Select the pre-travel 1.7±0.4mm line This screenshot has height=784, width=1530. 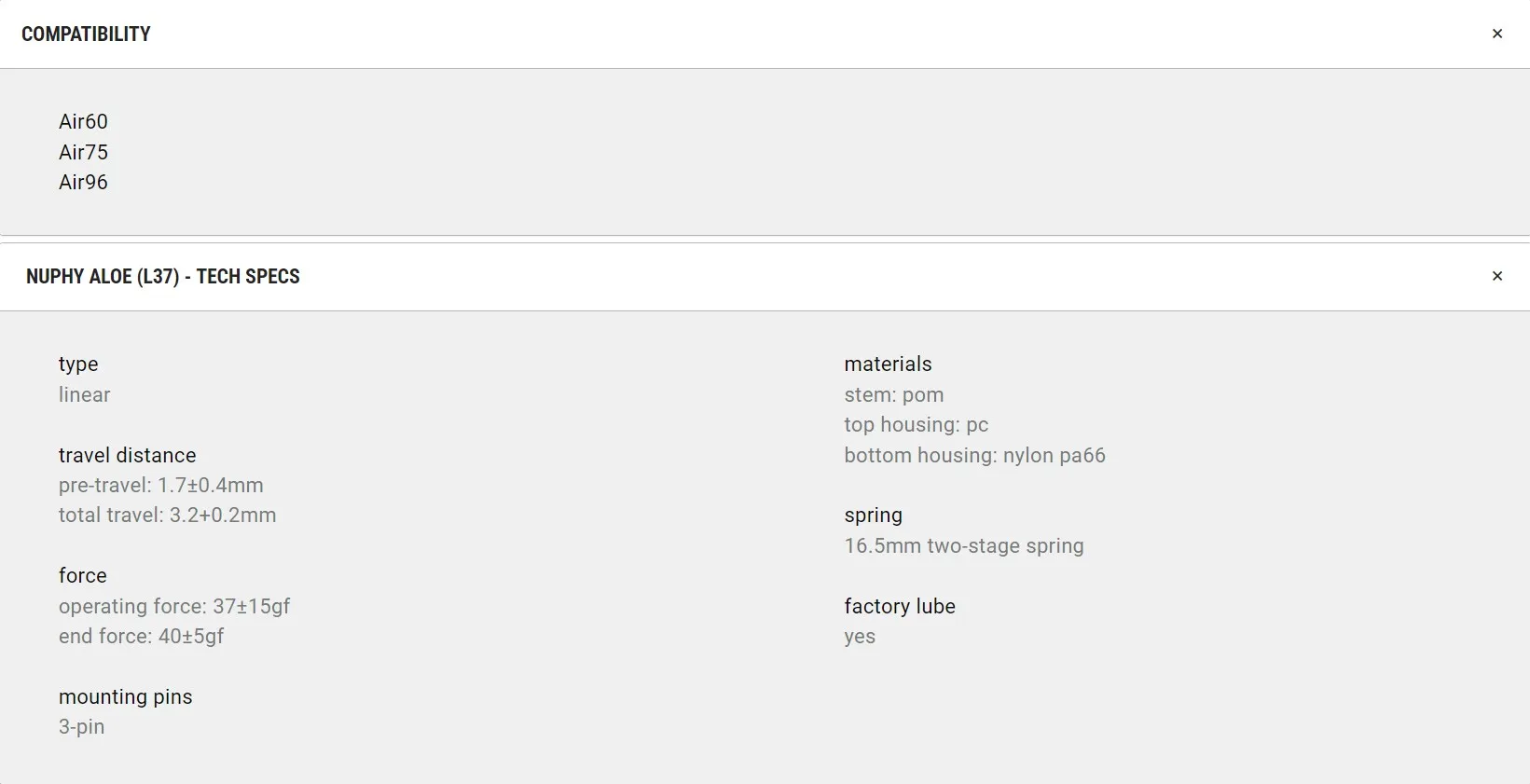tap(160, 486)
